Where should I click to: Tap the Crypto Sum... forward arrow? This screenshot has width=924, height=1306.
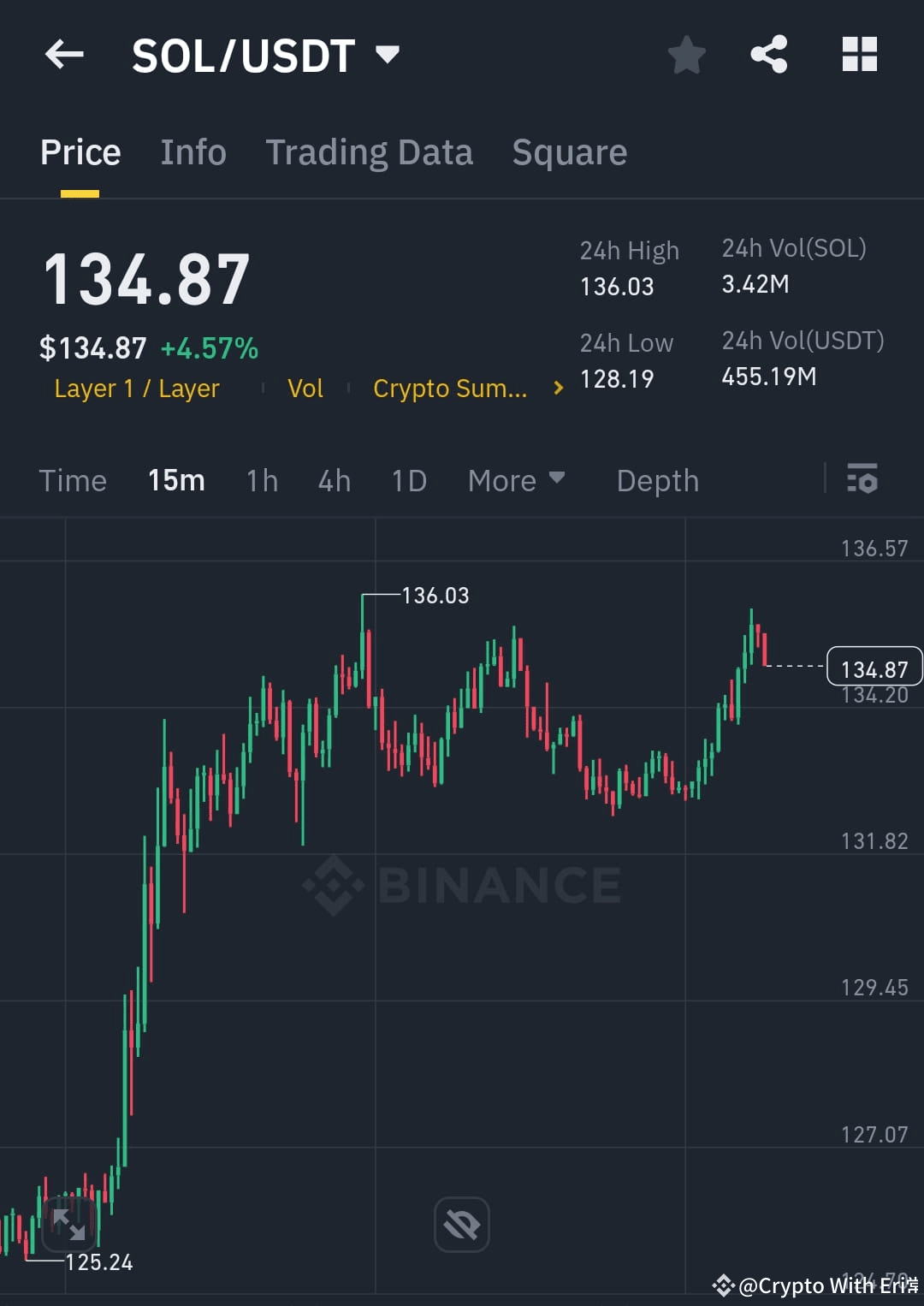click(x=557, y=387)
